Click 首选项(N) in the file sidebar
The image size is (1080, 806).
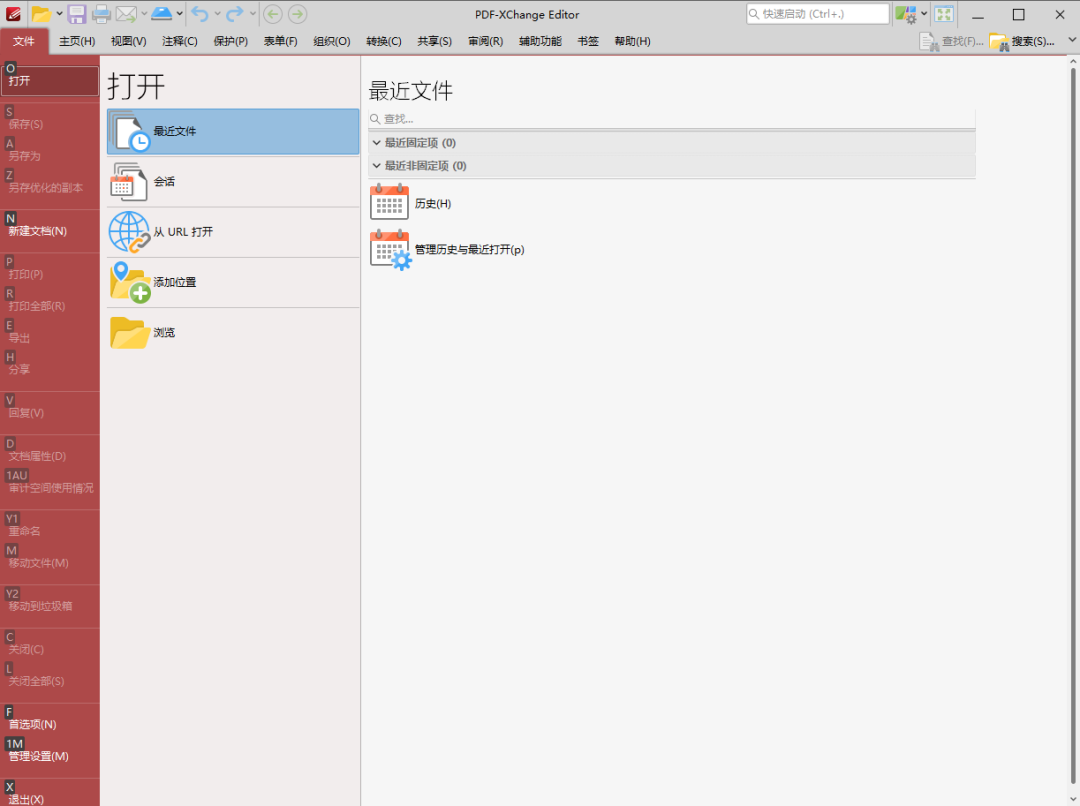33,724
